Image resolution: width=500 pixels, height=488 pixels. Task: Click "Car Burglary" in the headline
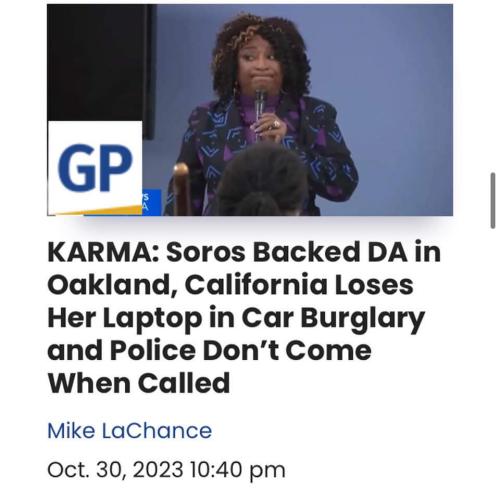[x=332, y=317]
